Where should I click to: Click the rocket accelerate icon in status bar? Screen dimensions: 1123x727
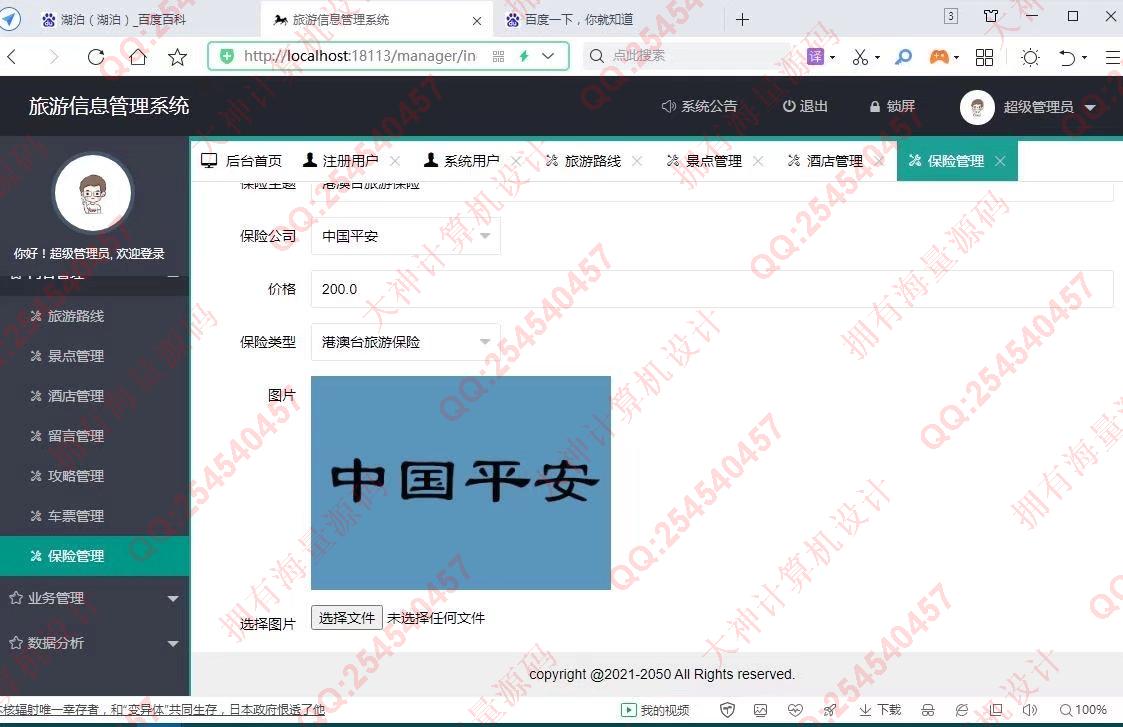[829, 710]
